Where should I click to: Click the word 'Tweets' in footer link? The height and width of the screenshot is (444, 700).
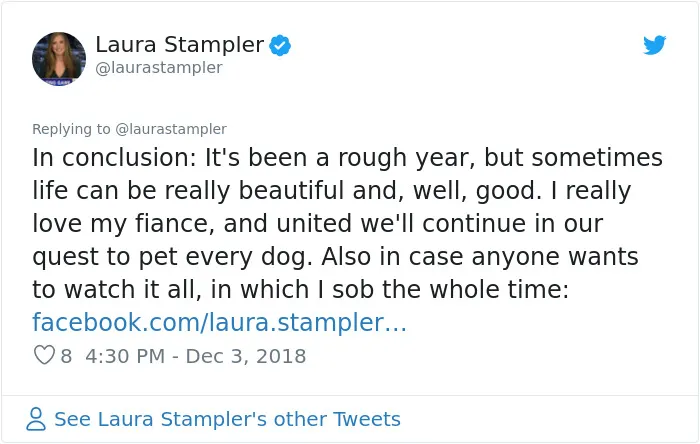367,419
